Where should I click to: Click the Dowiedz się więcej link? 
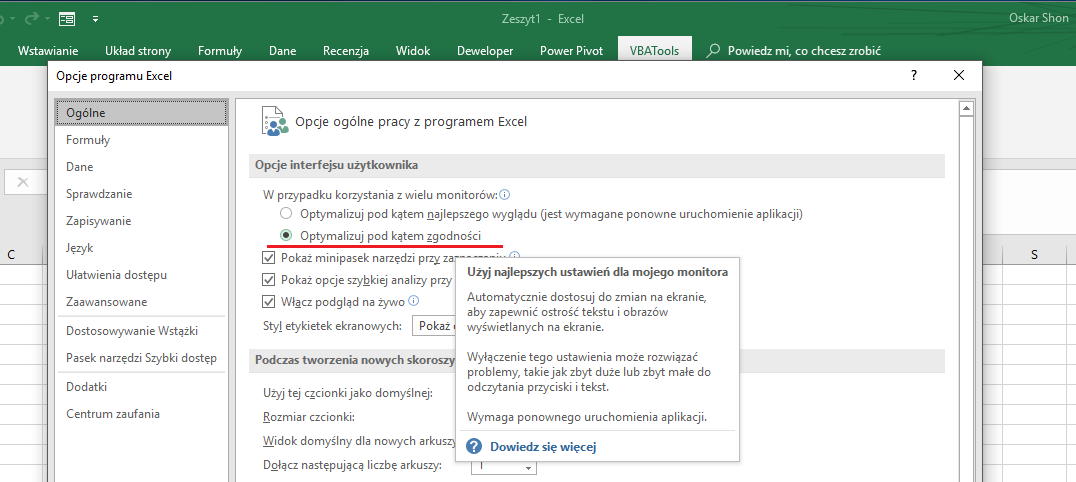pos(543,447)
